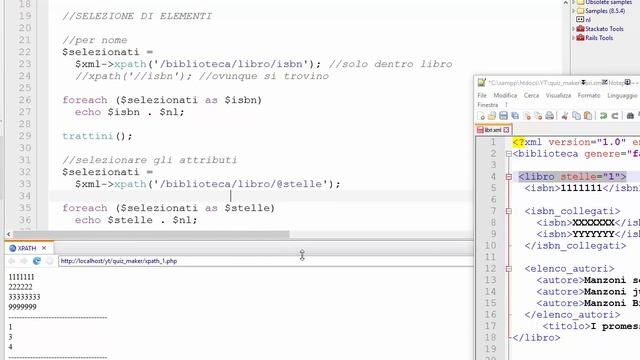Open the Finestra menu in Notepad++

487,104
